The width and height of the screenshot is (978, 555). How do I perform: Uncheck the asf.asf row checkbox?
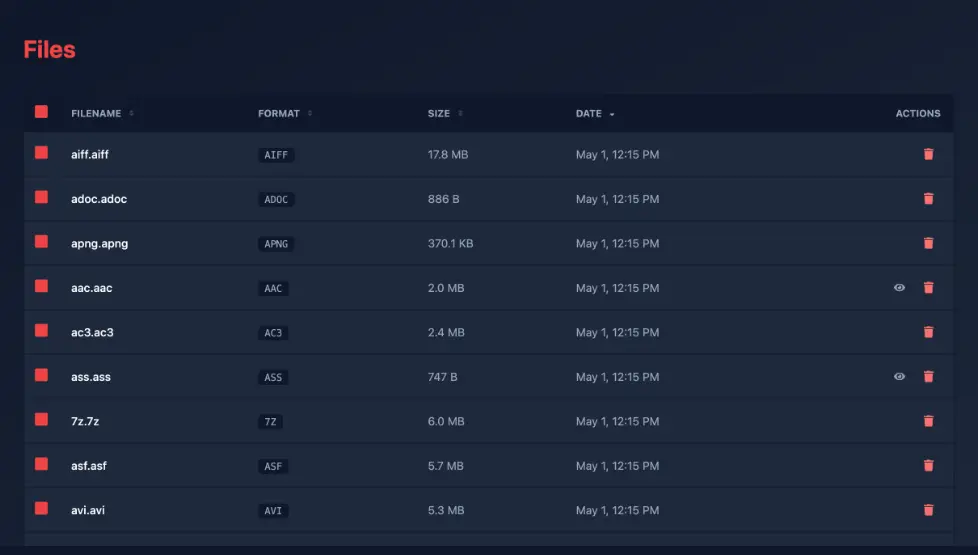[41, 464]
